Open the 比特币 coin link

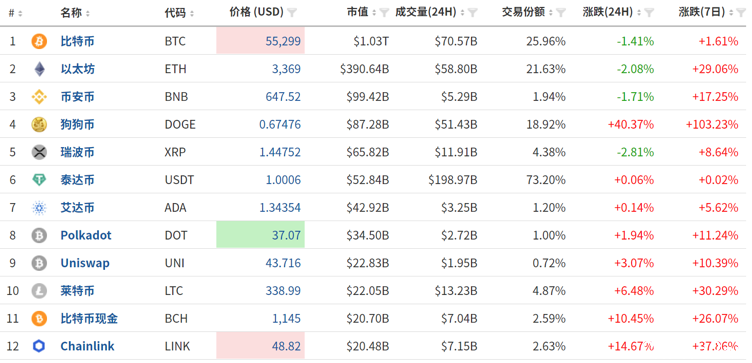click(77, 42)
